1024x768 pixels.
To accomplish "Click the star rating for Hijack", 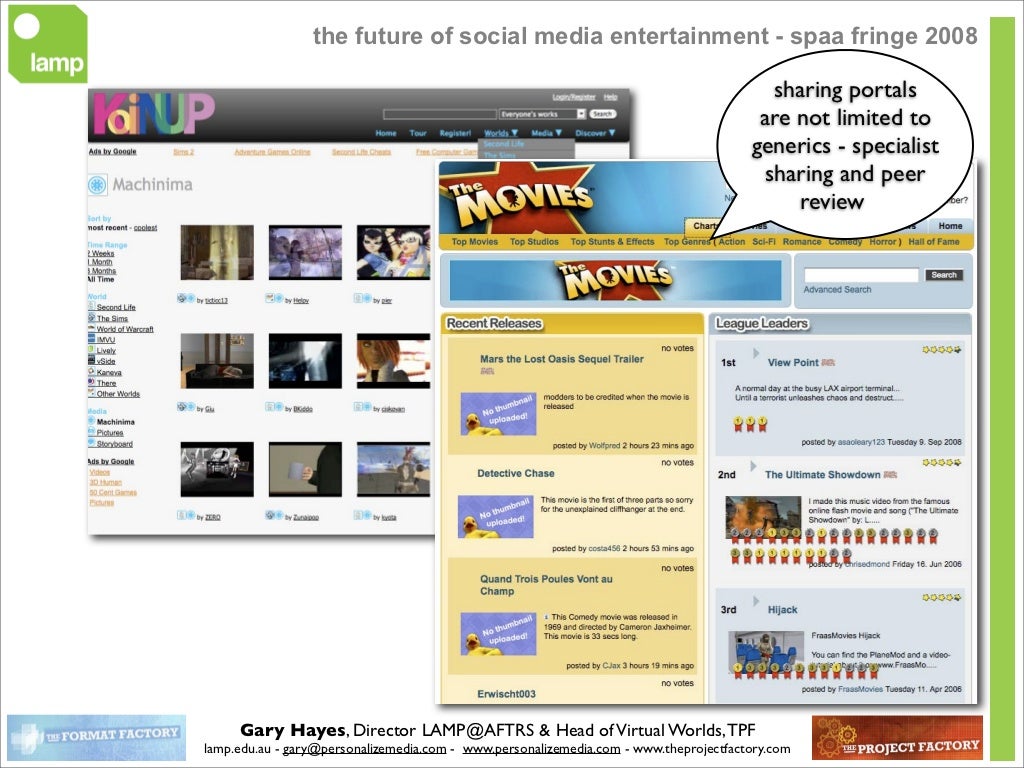I will point(941,597).
